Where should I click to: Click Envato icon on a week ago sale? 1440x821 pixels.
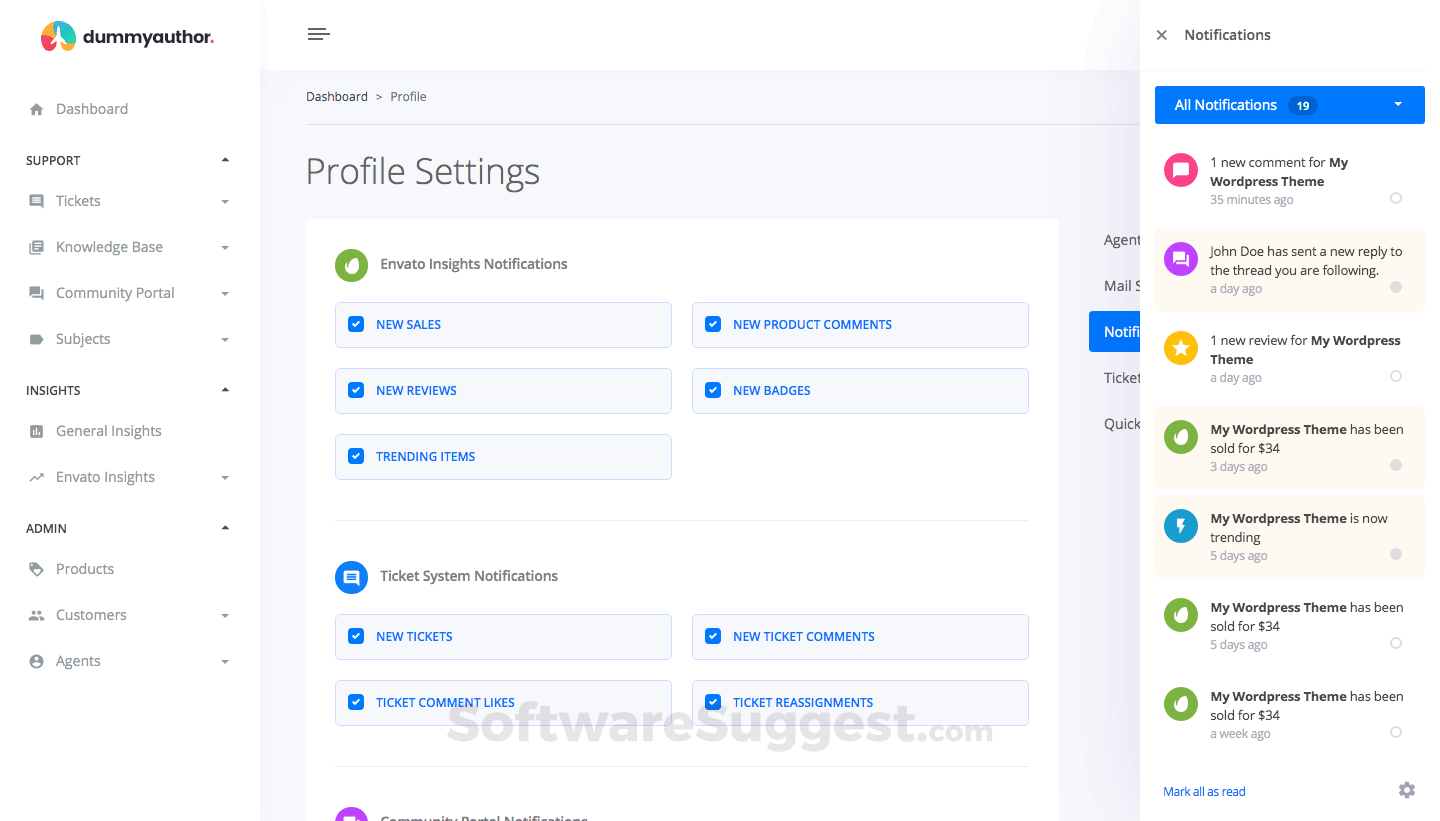1181,704
